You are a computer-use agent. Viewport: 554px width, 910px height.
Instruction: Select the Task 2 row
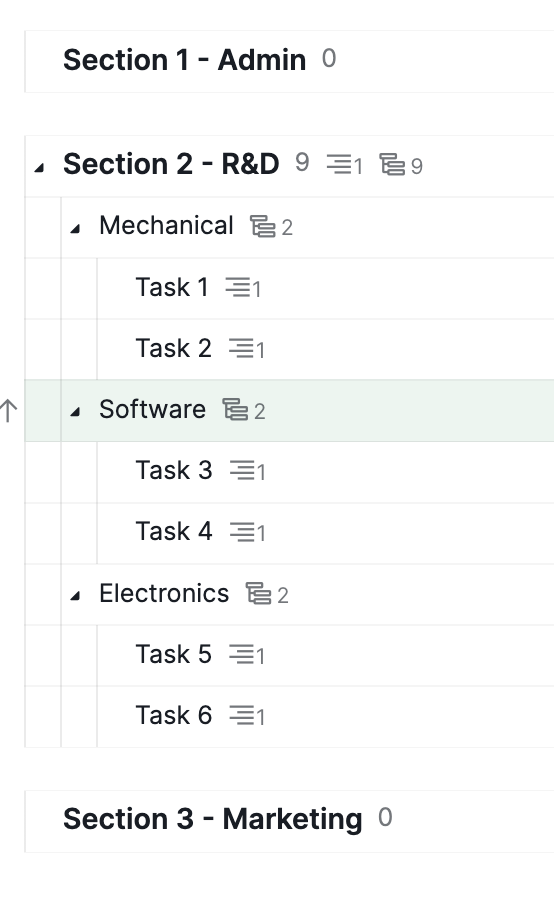(x=325, y=349)
